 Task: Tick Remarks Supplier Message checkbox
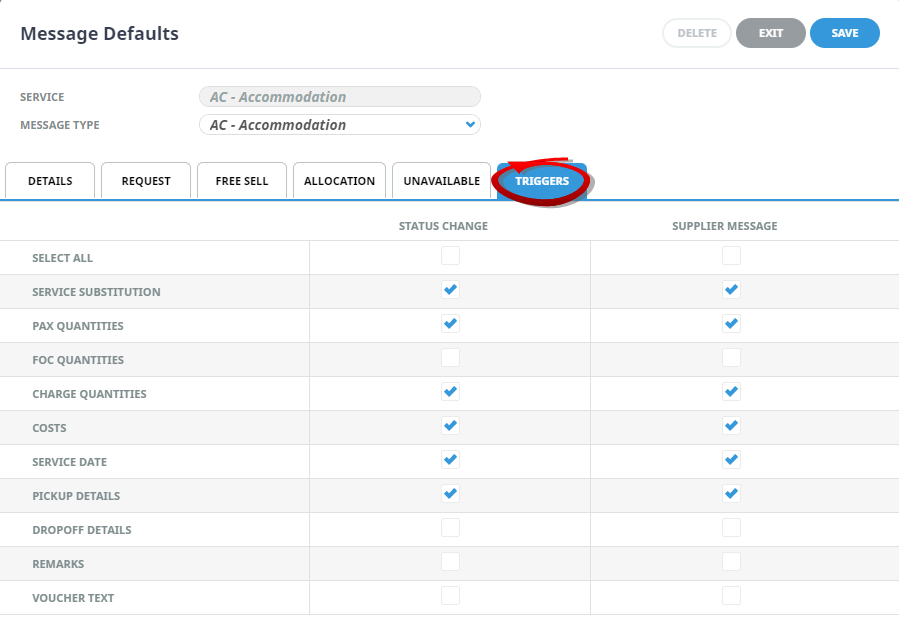[732, 562]
